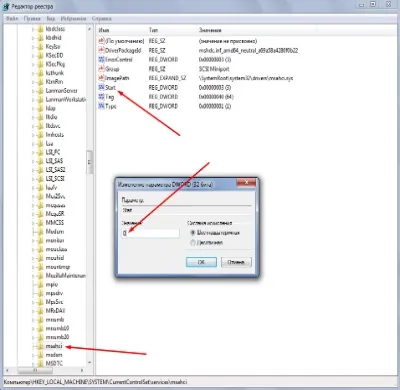Click the Modem folder icon
This screenshot has height=390, width=400.
tap(40, 231)
